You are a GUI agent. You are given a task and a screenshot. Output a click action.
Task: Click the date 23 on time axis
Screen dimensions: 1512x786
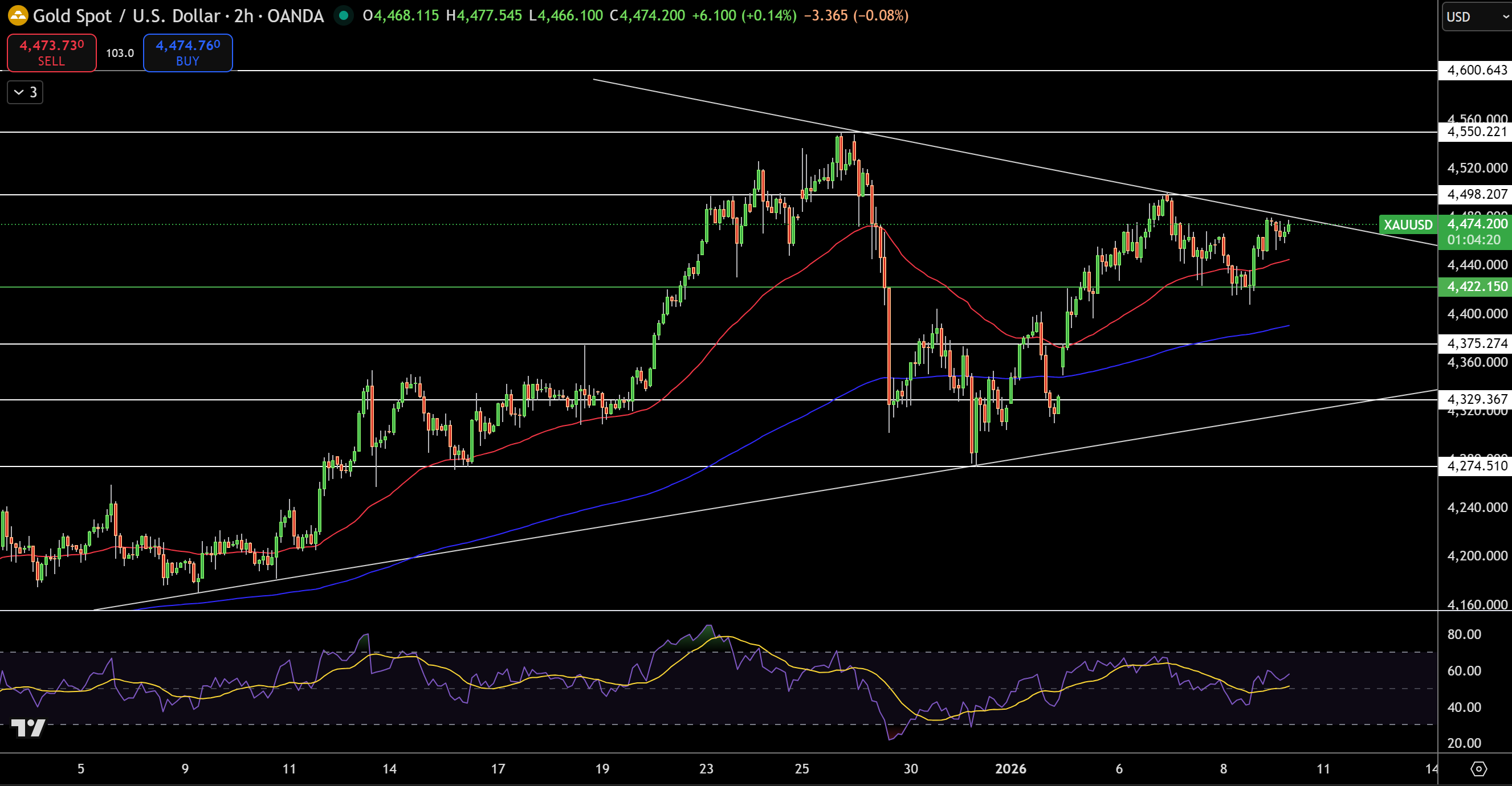(x=706, y=768)
